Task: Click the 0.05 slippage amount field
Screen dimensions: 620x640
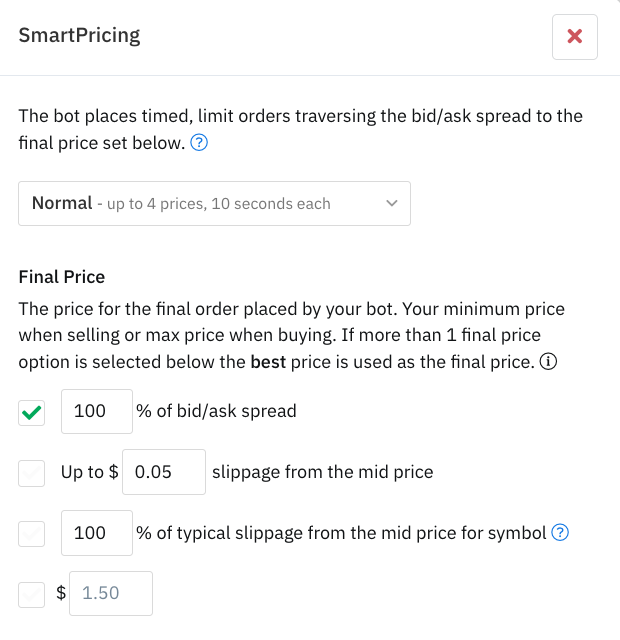Action: [163, 472]
